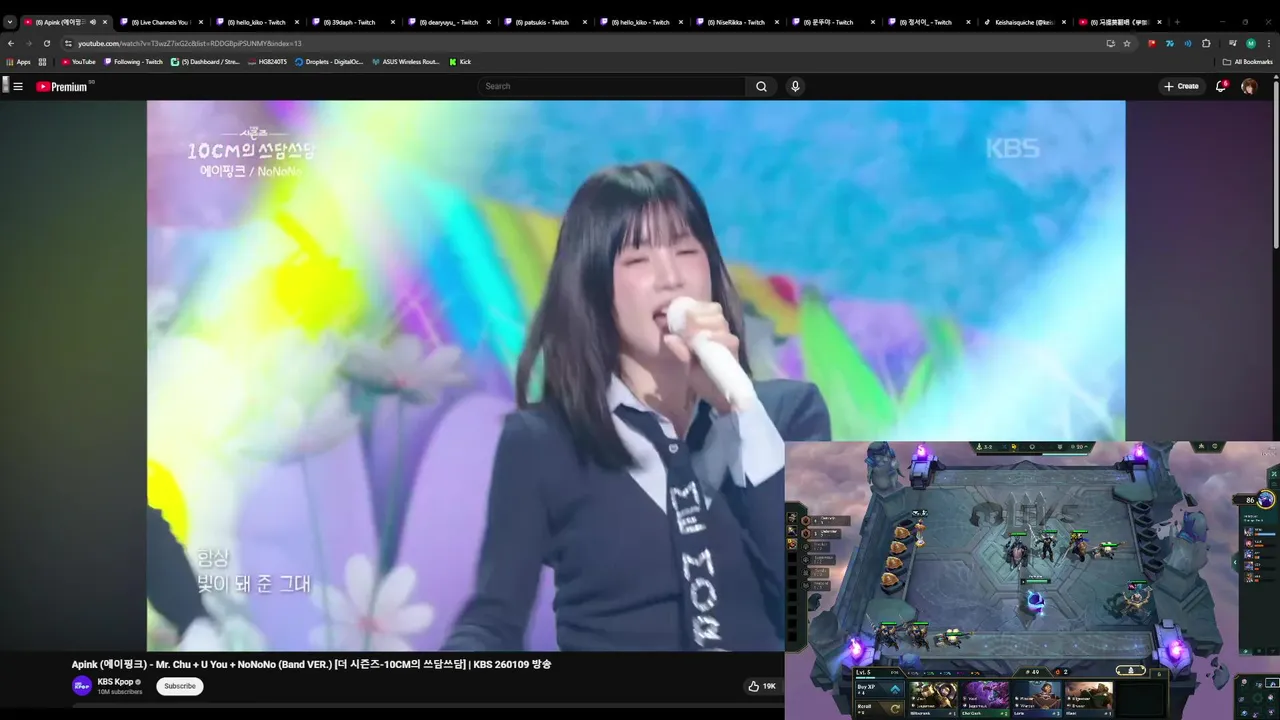Click the player health 86 in game
Viewport: 1280px width, 720px height.
[x=1250, y=500]
